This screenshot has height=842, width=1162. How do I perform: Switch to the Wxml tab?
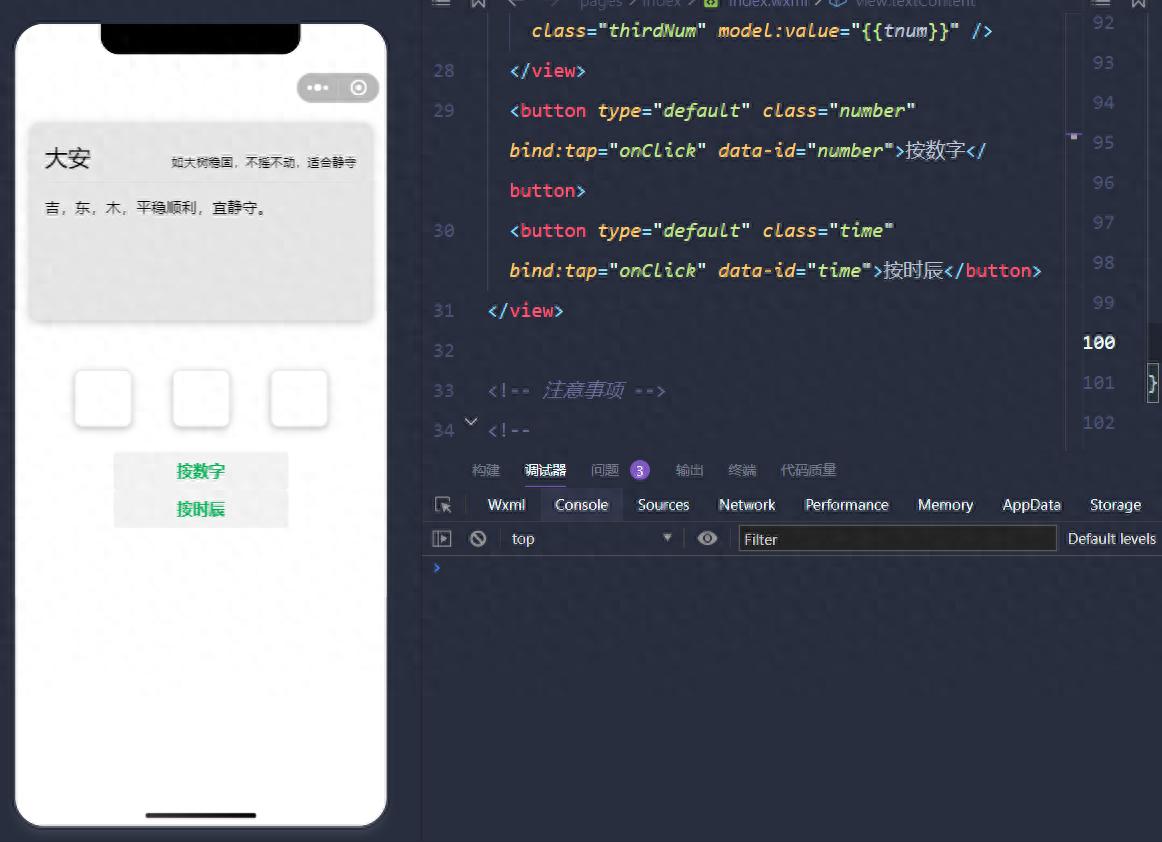[x=506, y=505]
